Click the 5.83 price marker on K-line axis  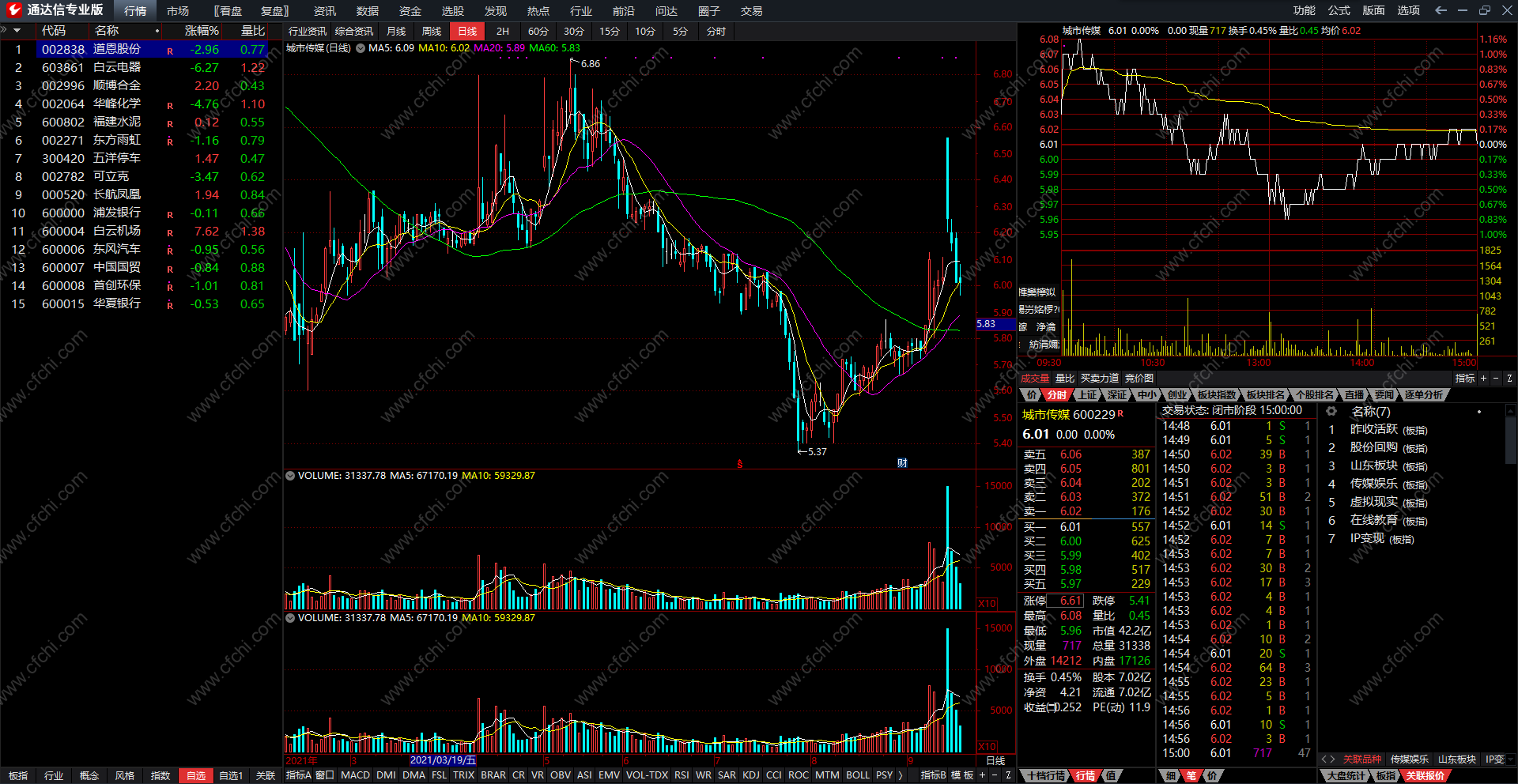995,324
